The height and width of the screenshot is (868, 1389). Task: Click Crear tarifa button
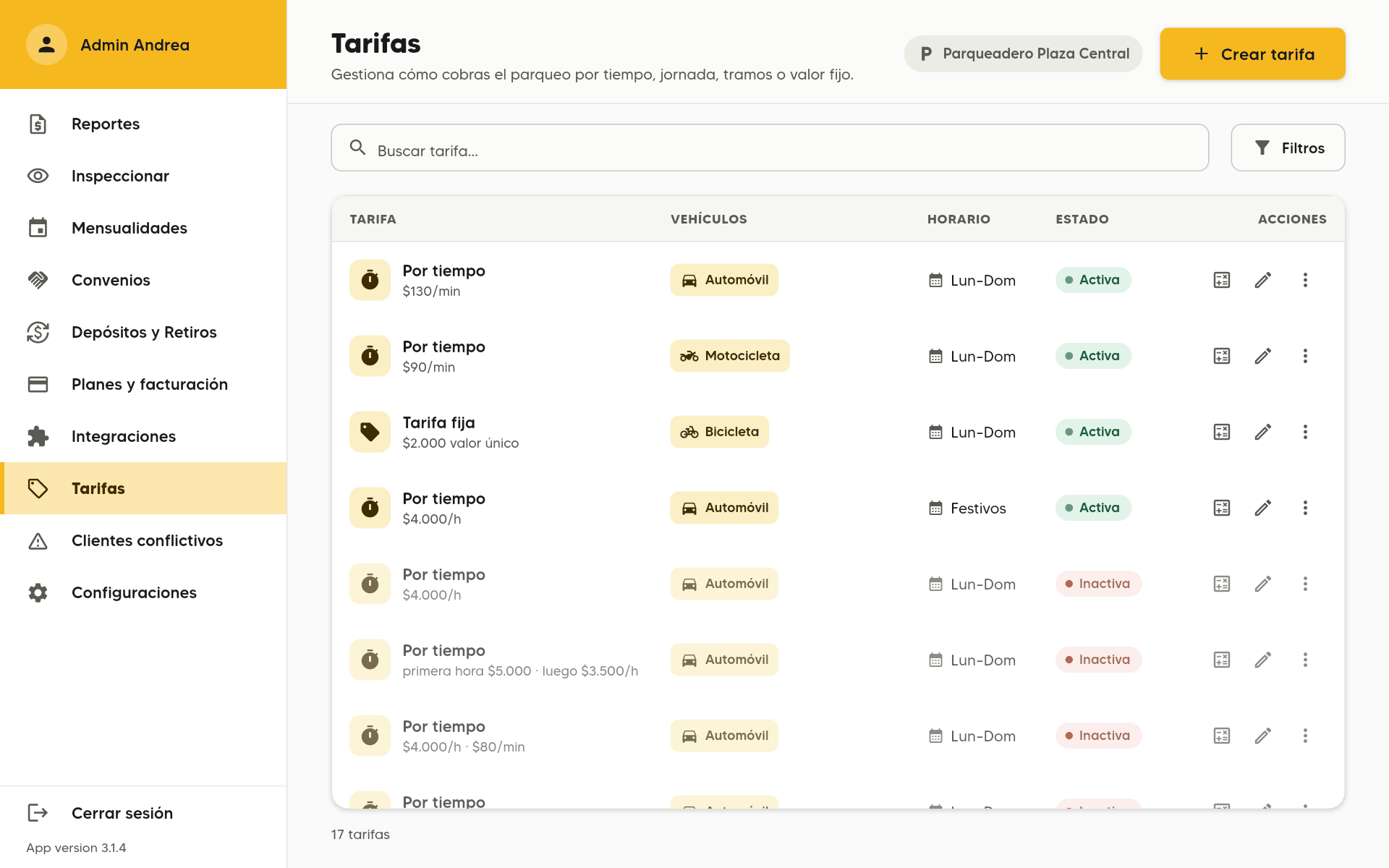tap(1252, 54)
